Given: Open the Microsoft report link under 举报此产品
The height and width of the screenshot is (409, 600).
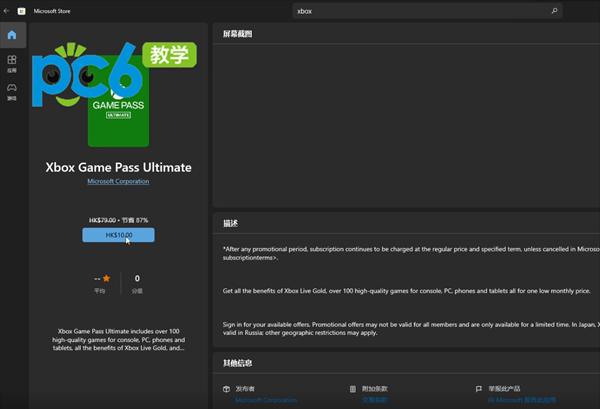Looking at the screenshot, I should pyautogui.click(x=522, y=400).
